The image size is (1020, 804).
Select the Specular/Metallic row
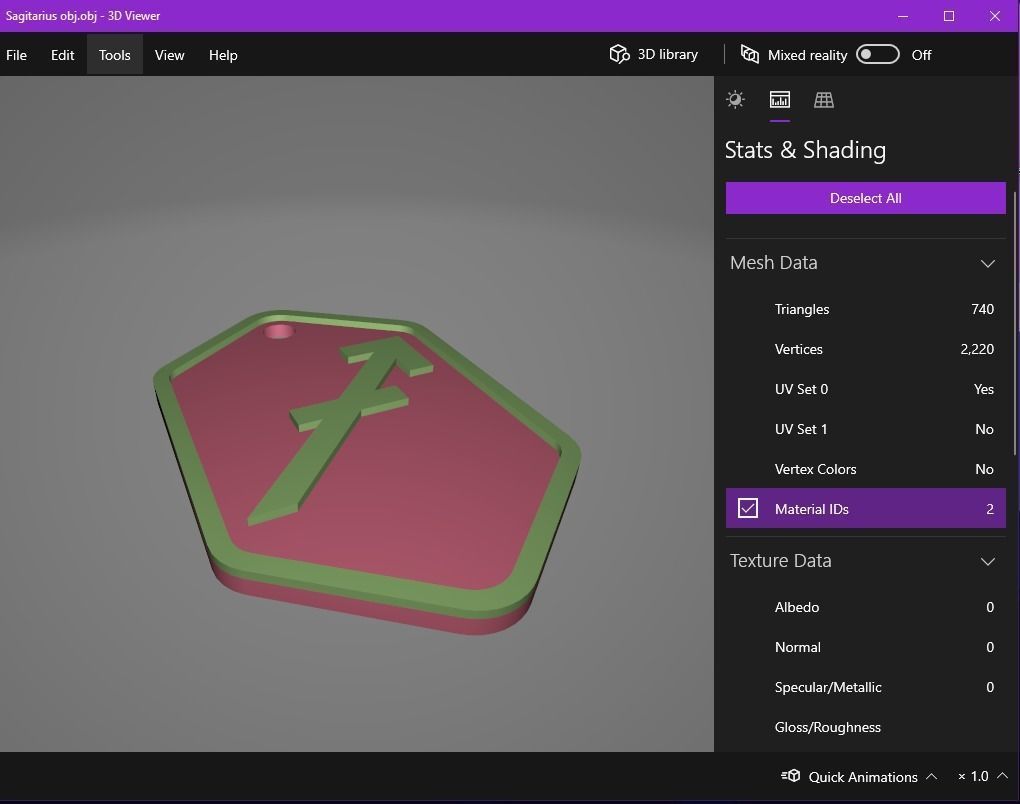(x=865, y=687)
